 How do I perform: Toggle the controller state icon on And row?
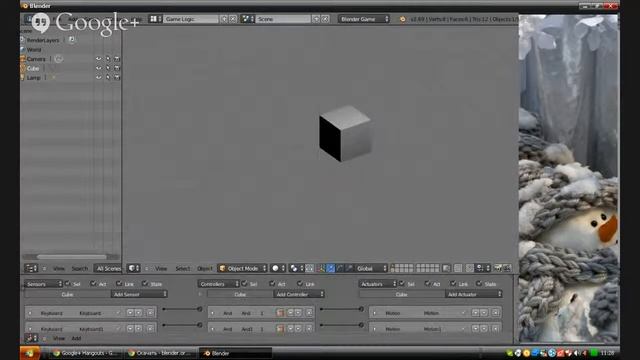pos(280,313)
